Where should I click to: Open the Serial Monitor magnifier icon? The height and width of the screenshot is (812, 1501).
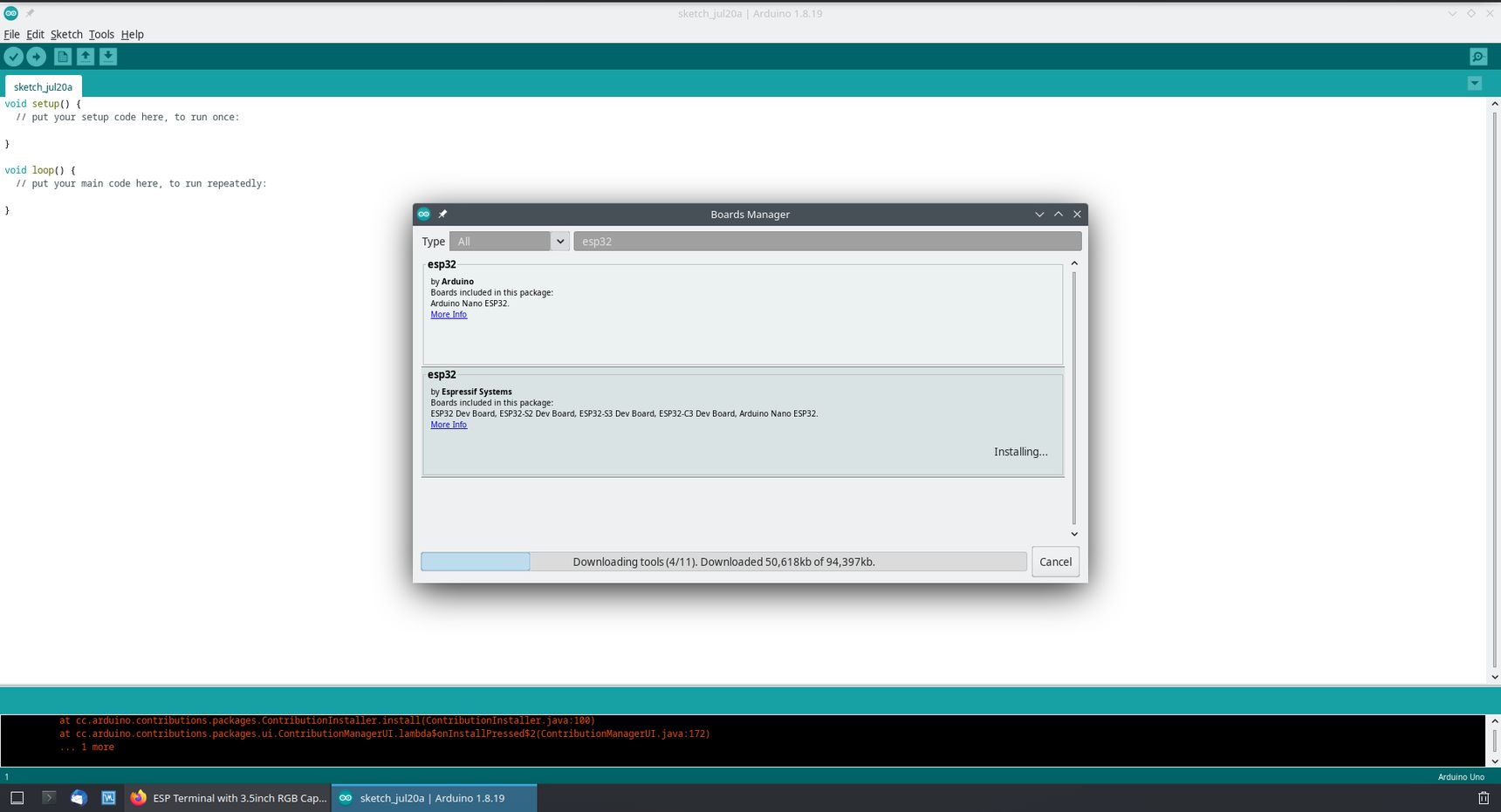(1478, 57)
